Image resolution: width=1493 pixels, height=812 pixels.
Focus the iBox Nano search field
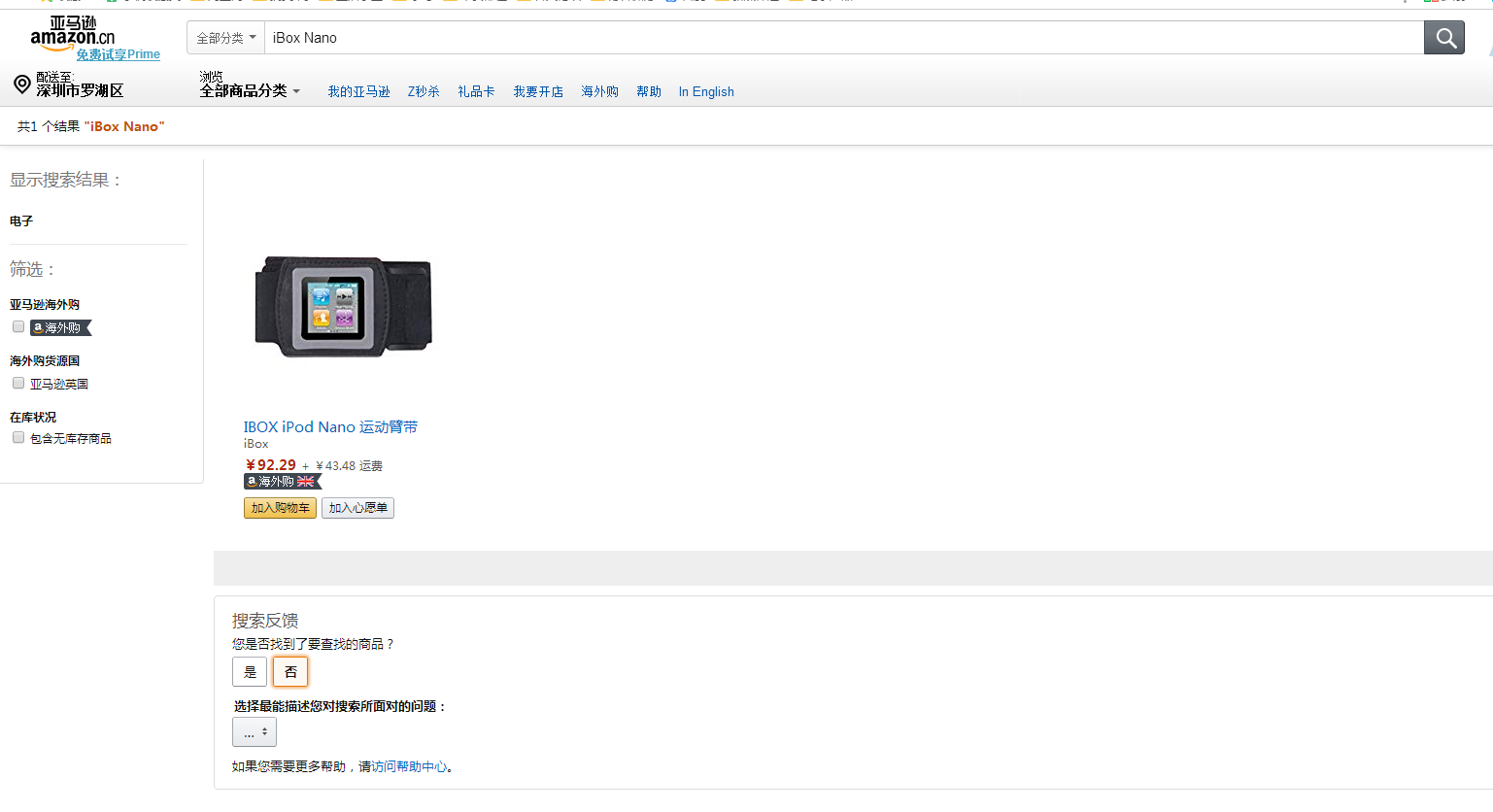click(x=844, y=38)
